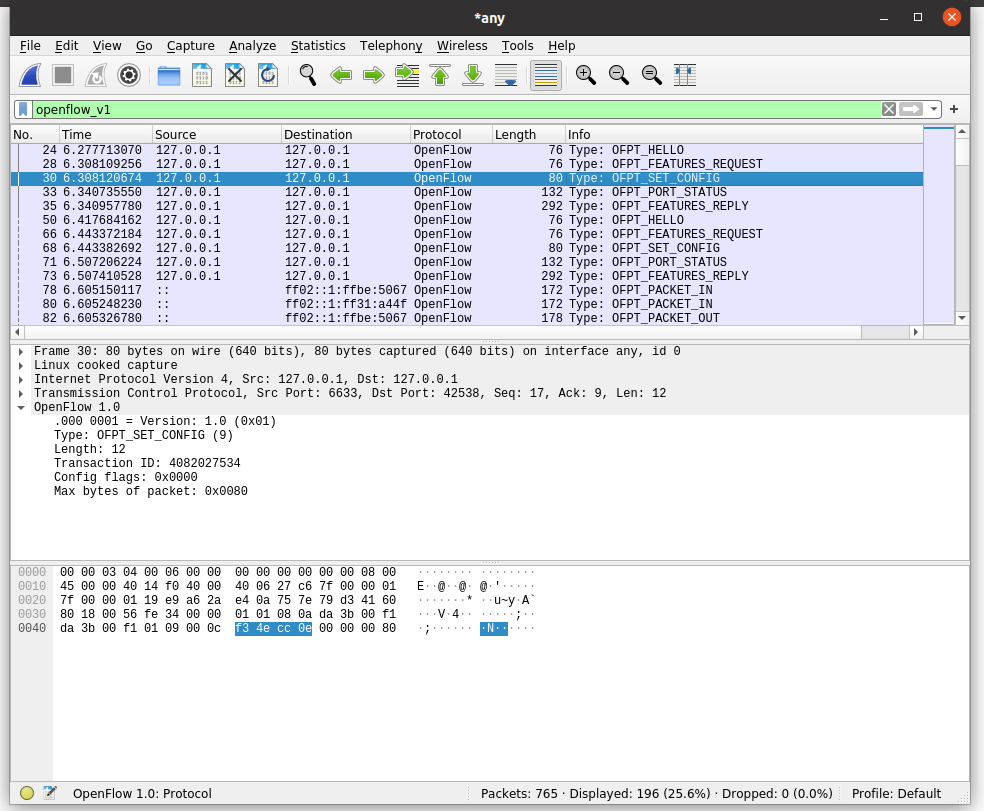Reload the capture file
The height and width of the screenshot is (811, 984).
268,75
